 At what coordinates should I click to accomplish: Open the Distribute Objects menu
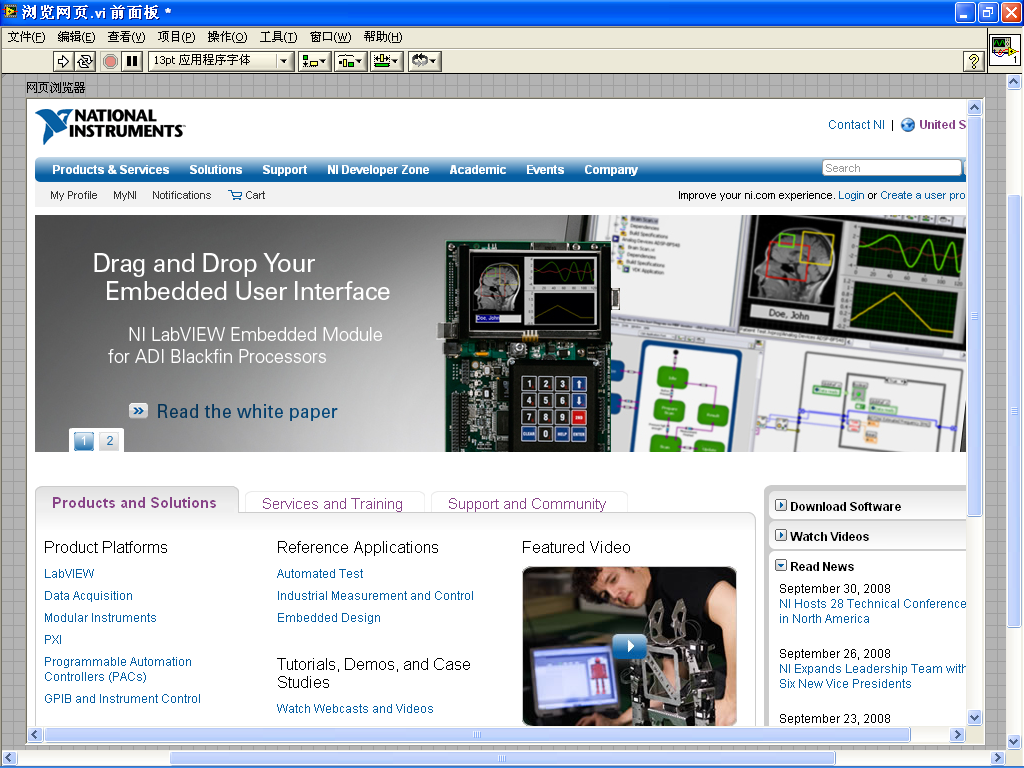click(x=351, y=61)
